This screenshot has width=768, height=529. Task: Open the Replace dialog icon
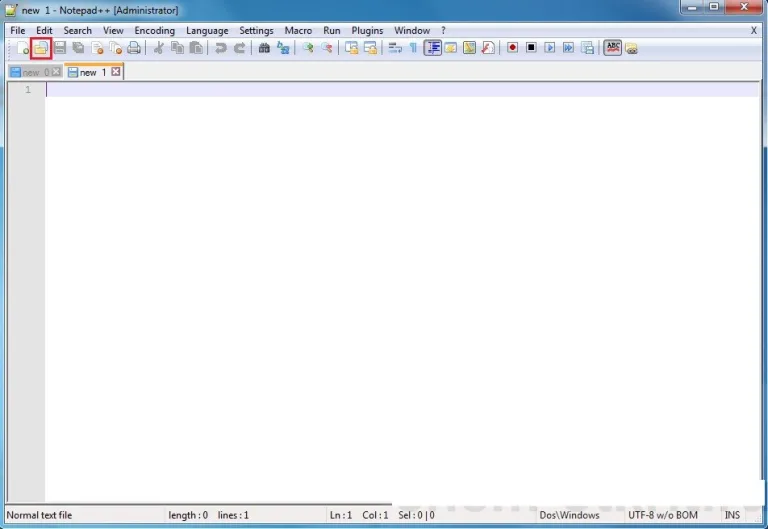[x=283, y=48]
